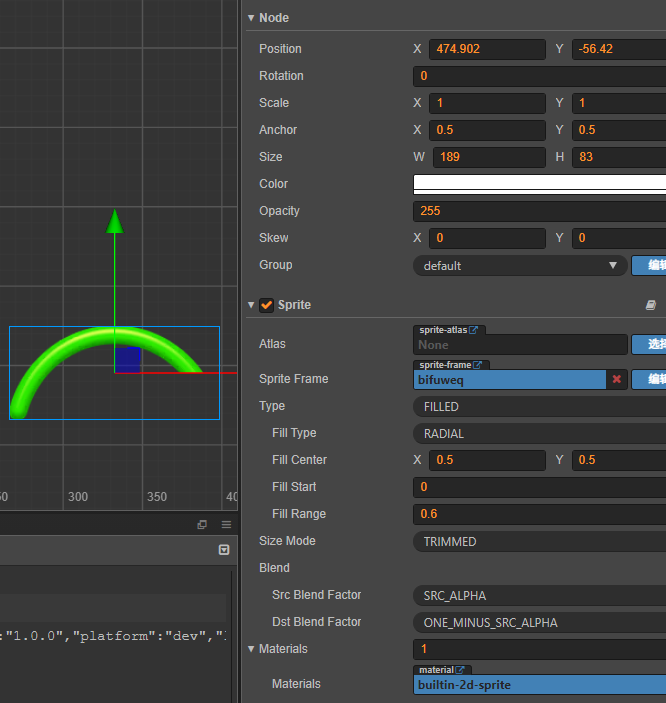The image size is (666, 703).
Task: Open the Fill Type RADIAL dropdown
Action: [x=539, y=434]
